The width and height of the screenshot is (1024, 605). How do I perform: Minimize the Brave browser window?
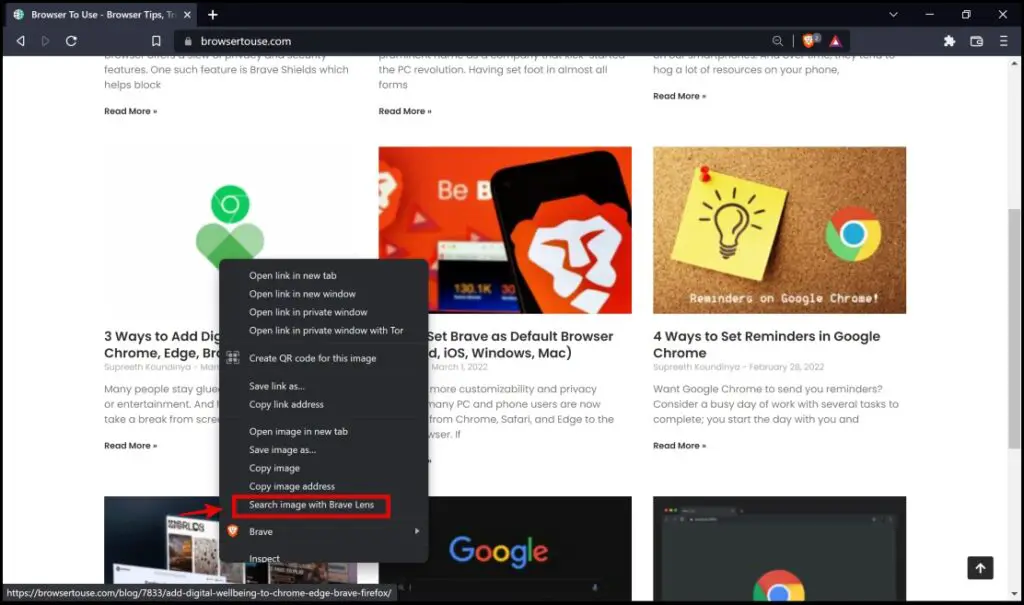click(929, 14)
